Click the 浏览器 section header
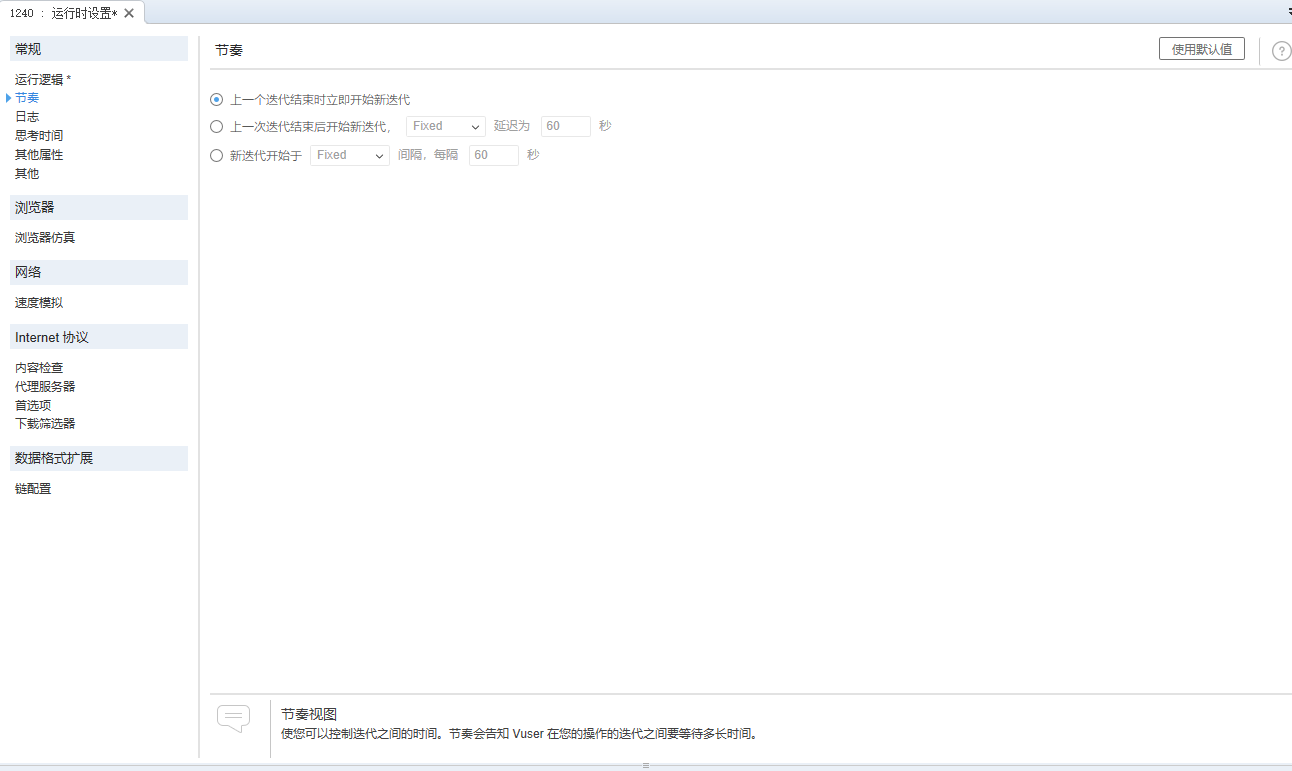Viewport: 1292px width, 771px height. point(99,208)
